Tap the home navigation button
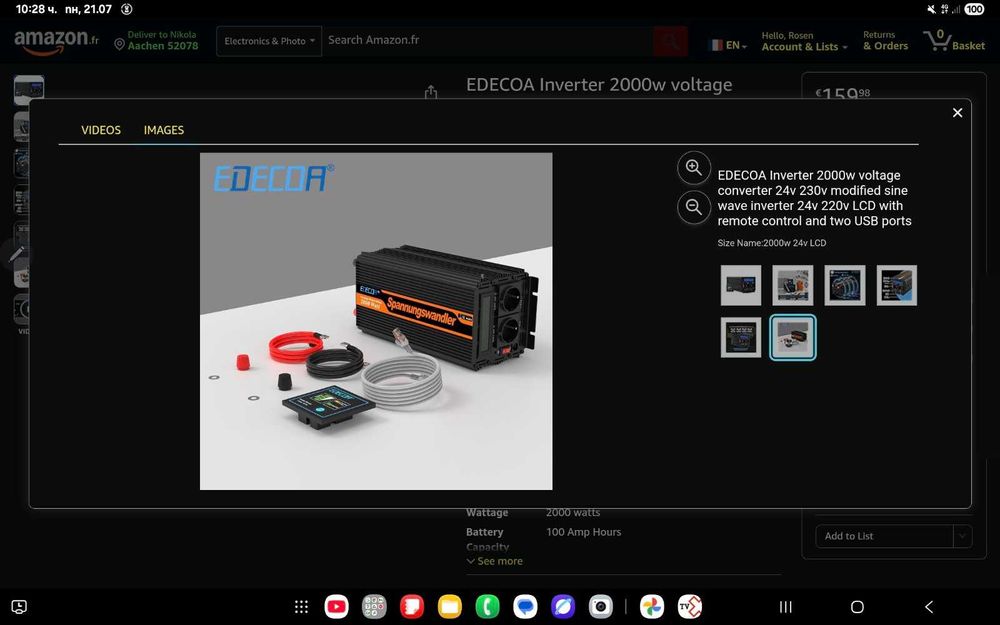 pos(858,607)
